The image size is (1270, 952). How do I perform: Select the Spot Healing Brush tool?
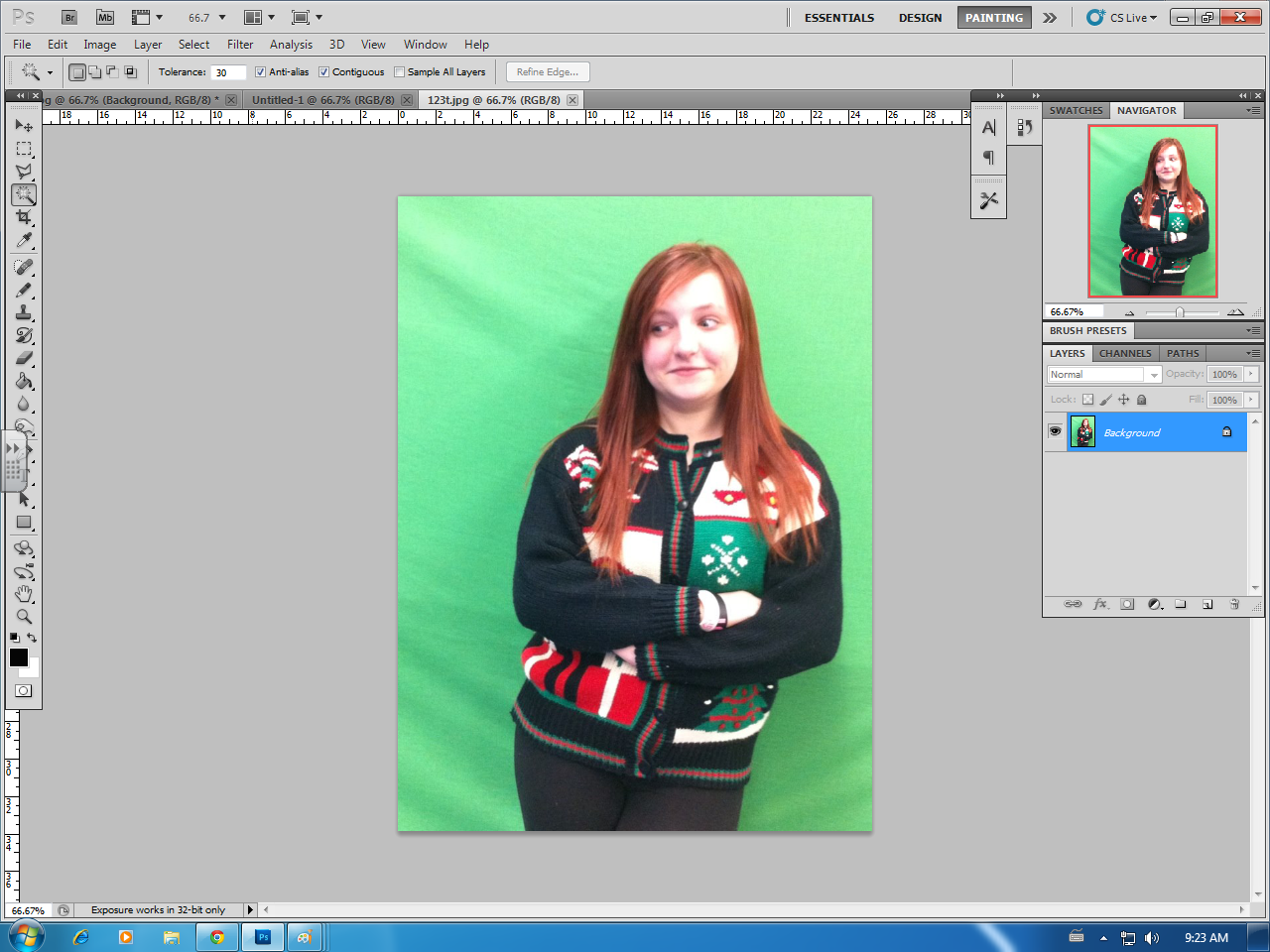[24, 267]
